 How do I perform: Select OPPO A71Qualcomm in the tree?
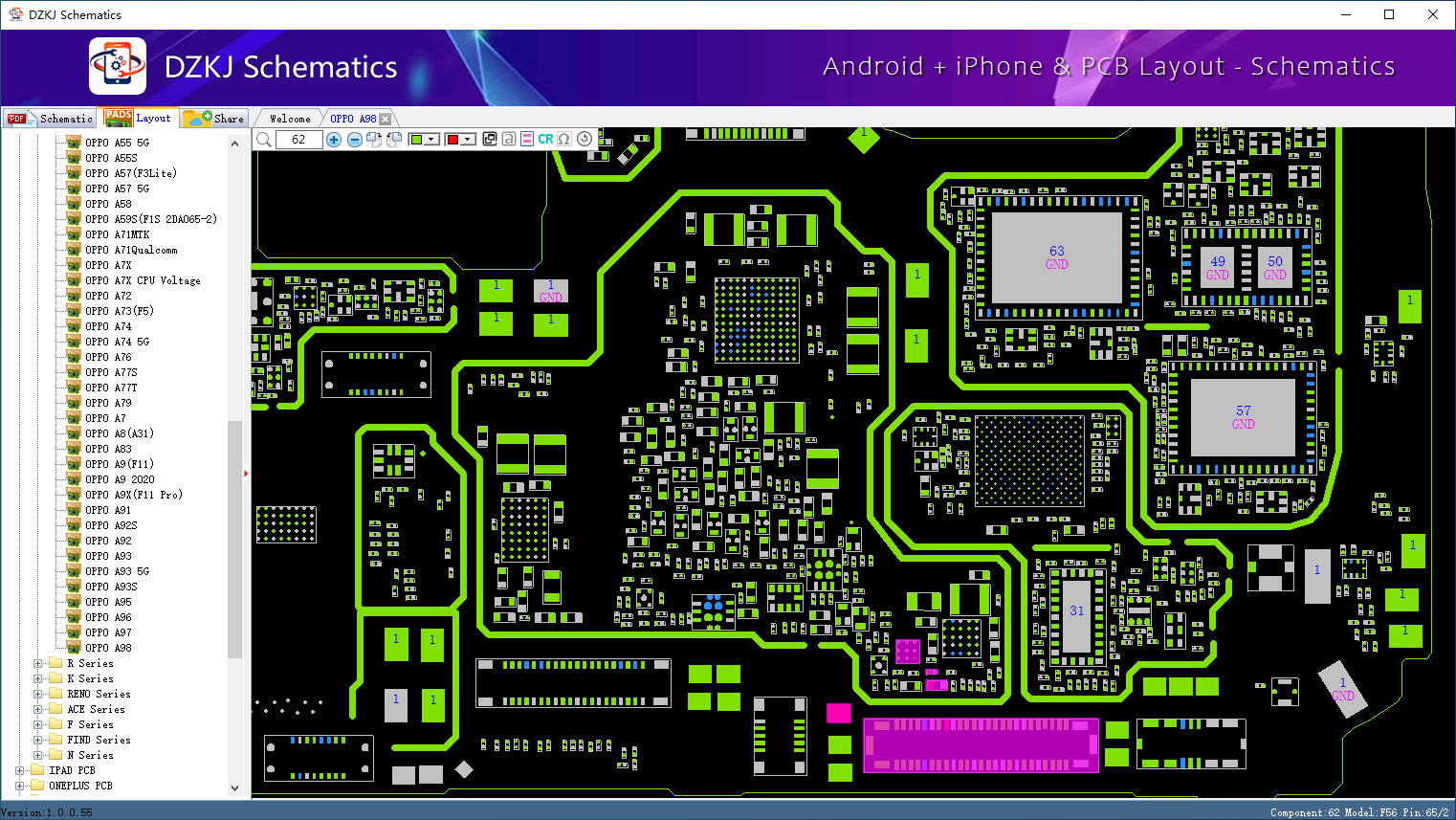131,250
